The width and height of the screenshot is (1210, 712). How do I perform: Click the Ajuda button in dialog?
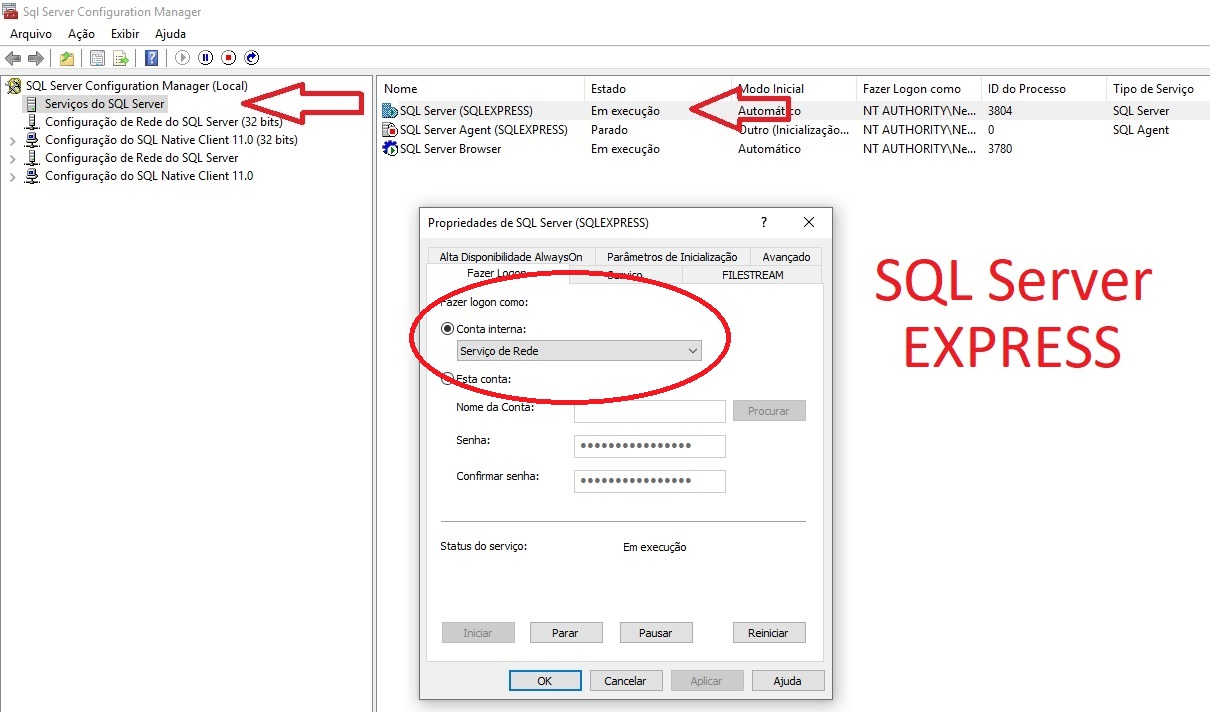(x=787, y=680)
